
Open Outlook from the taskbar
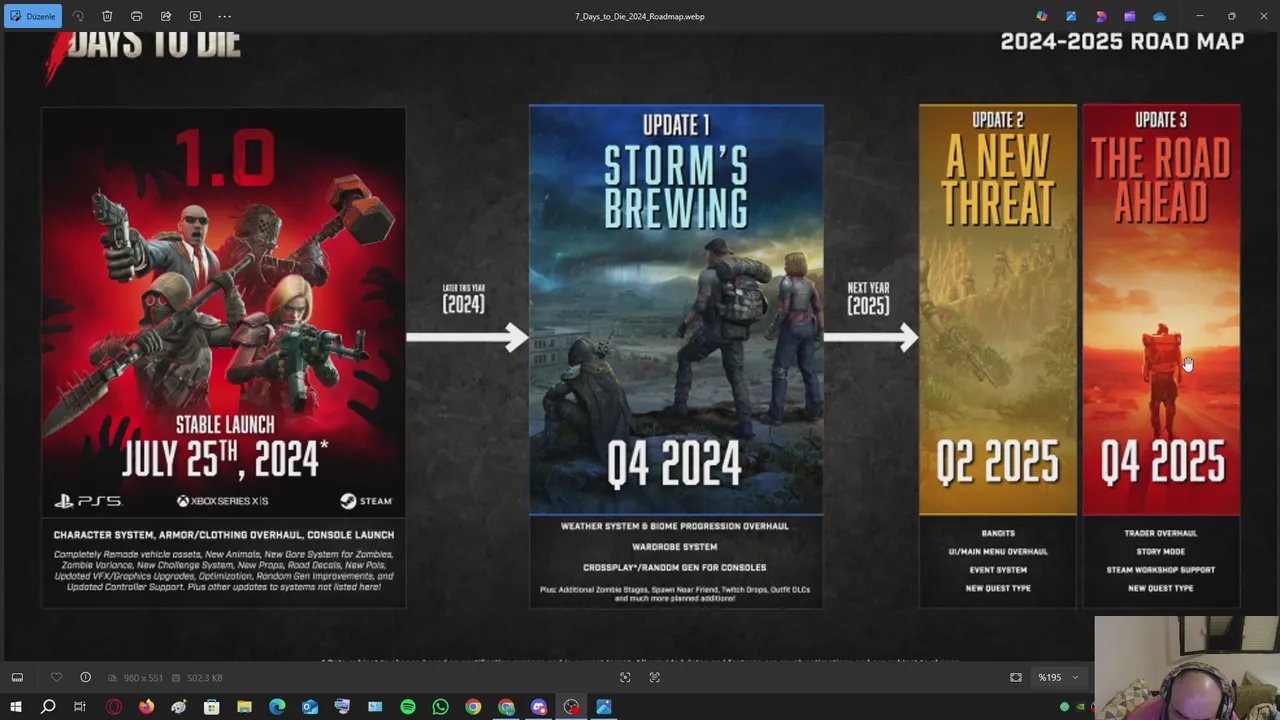tap(310, 707)
